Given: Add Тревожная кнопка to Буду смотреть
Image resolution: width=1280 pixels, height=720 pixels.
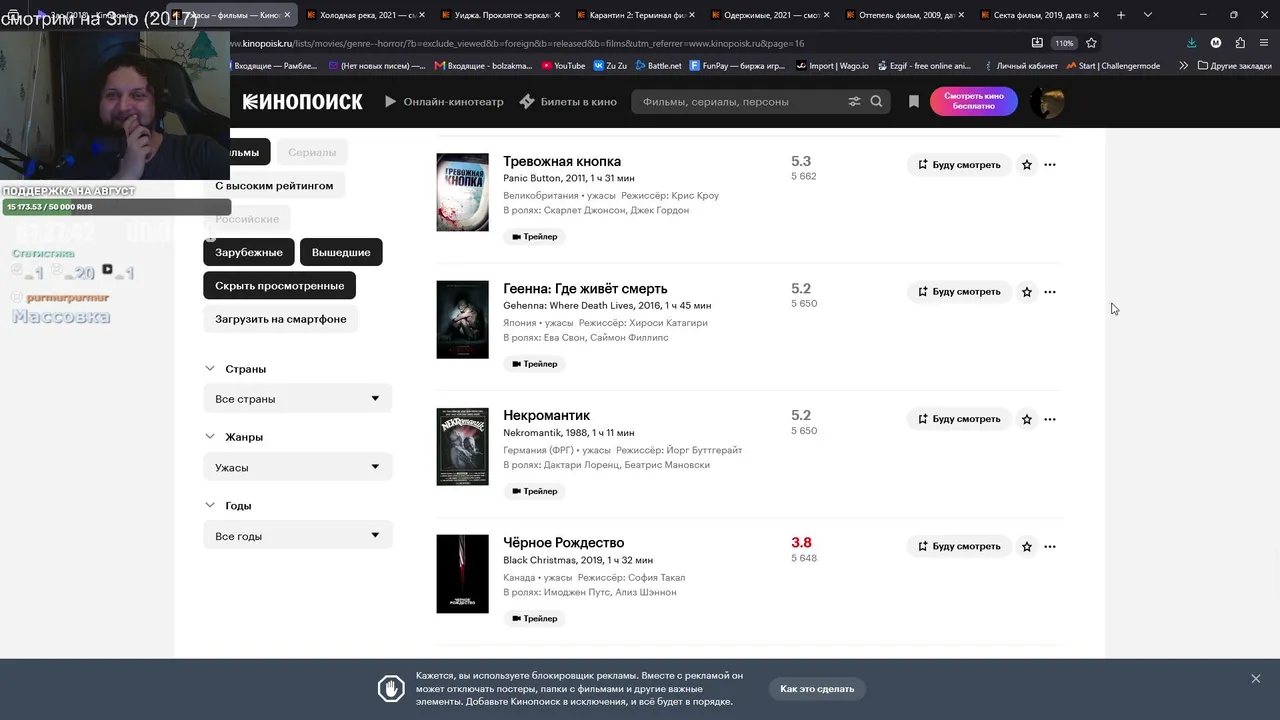Looking at the screenshot, I should [959, 165].
